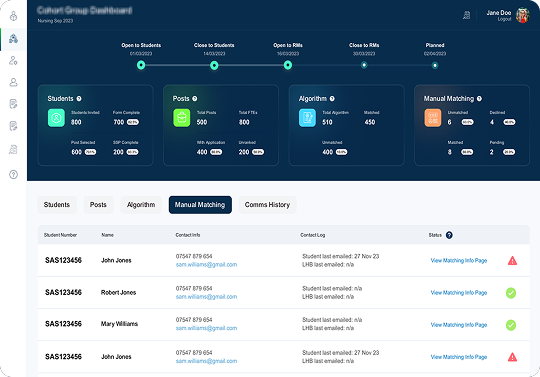Switch to the Students tab
The width and height of the screenshot is (540, 377).
click(57, 205)
